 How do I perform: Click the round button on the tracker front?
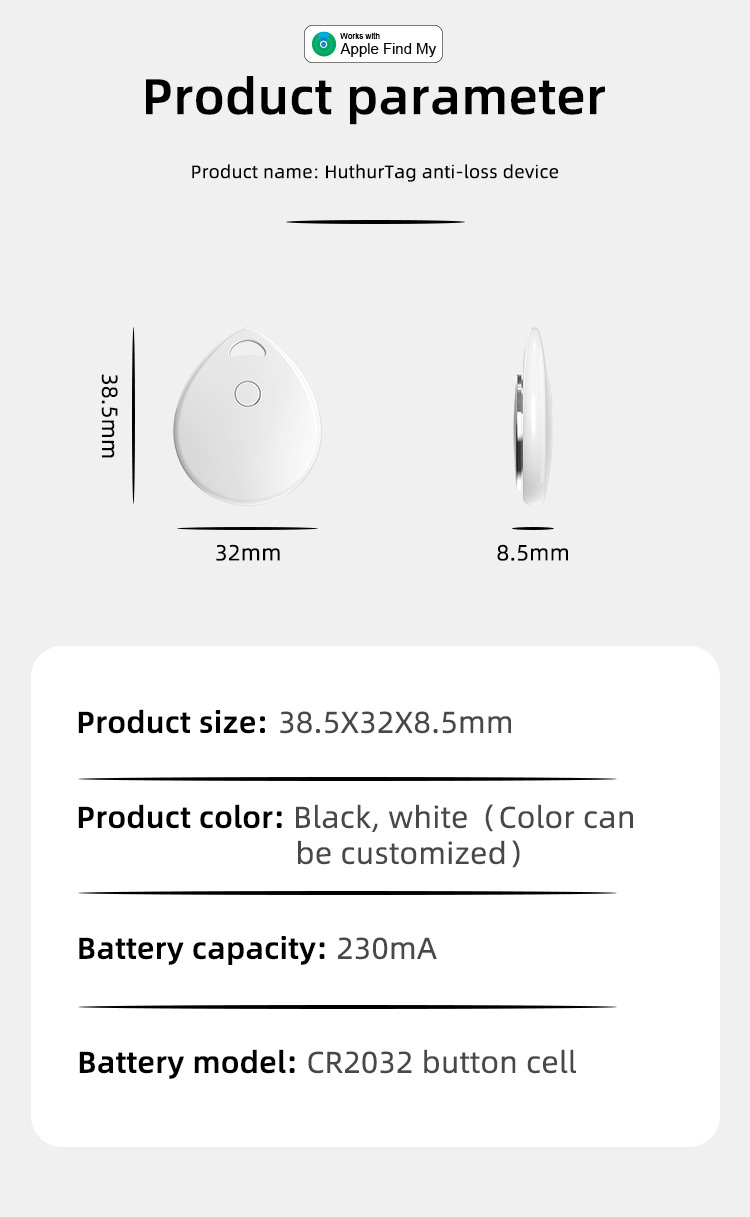coord(246,393)
